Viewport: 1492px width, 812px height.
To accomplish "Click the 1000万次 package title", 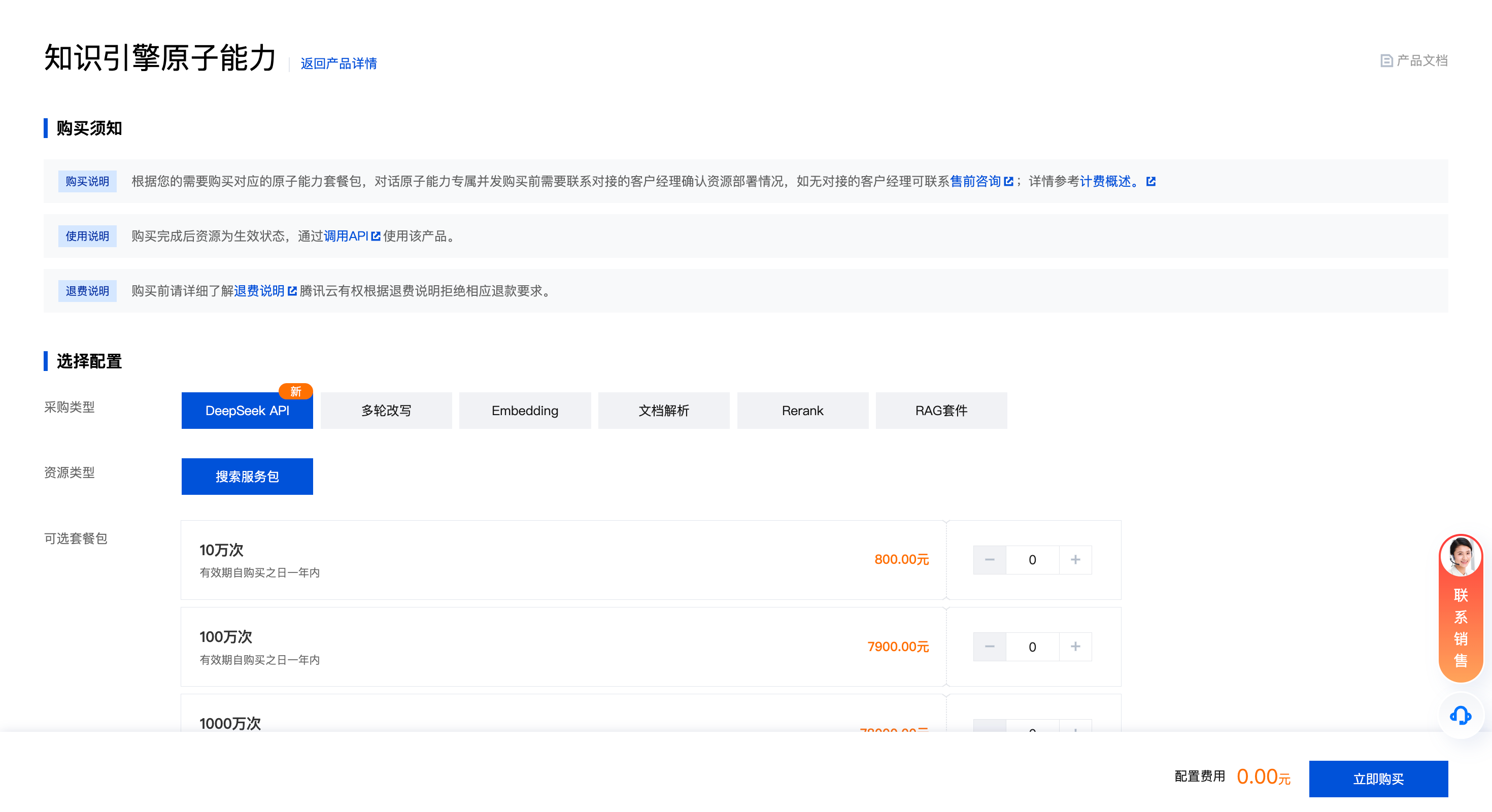I will (x=230, y=723).
